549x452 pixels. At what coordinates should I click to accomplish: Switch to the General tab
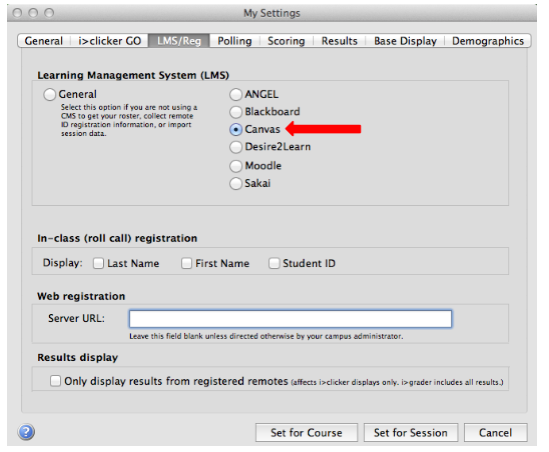click(x=44, y=41)
